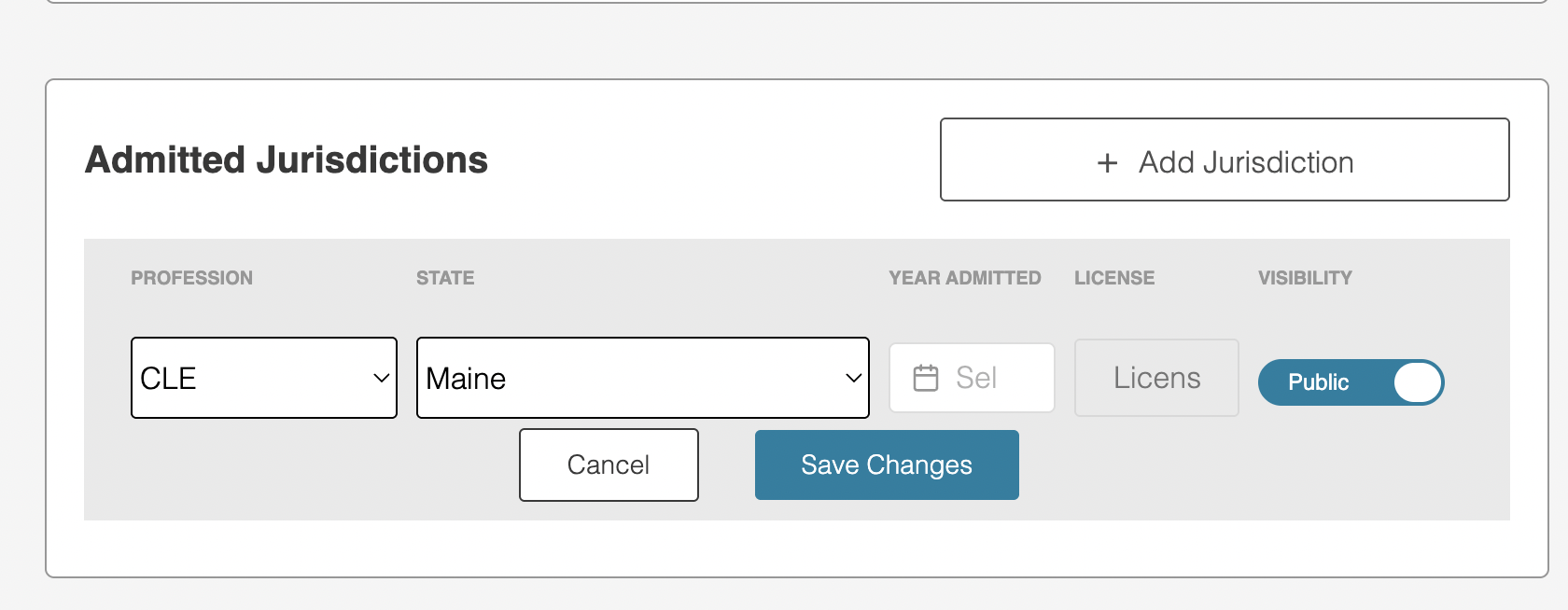Open the Maine state dropdown

pos(643,378)
